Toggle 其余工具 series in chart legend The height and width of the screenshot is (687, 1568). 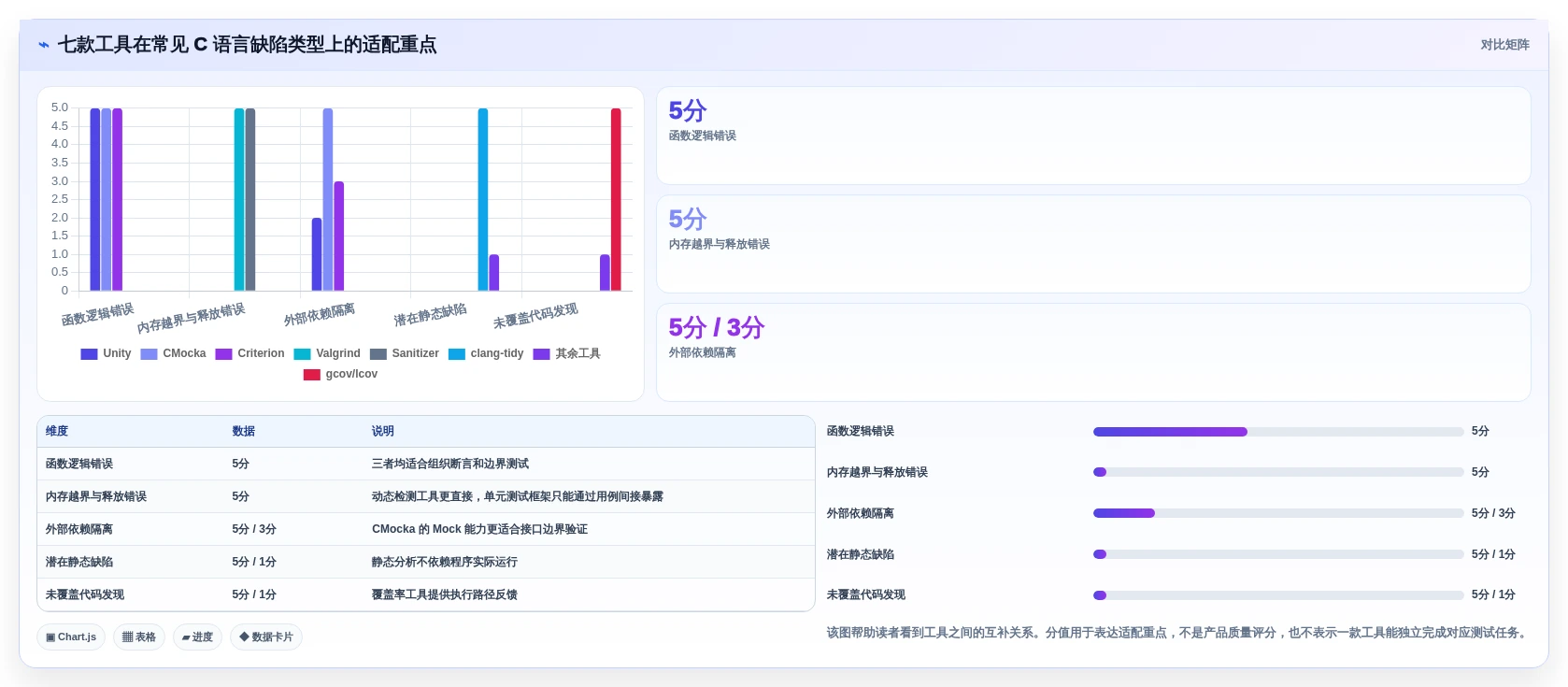pyautogui.click(x=567, y=354)
